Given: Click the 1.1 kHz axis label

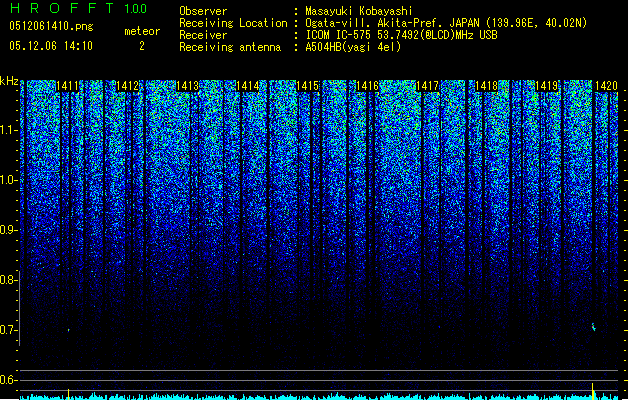Looking at the screenshot, I should (x=8, y=130).
